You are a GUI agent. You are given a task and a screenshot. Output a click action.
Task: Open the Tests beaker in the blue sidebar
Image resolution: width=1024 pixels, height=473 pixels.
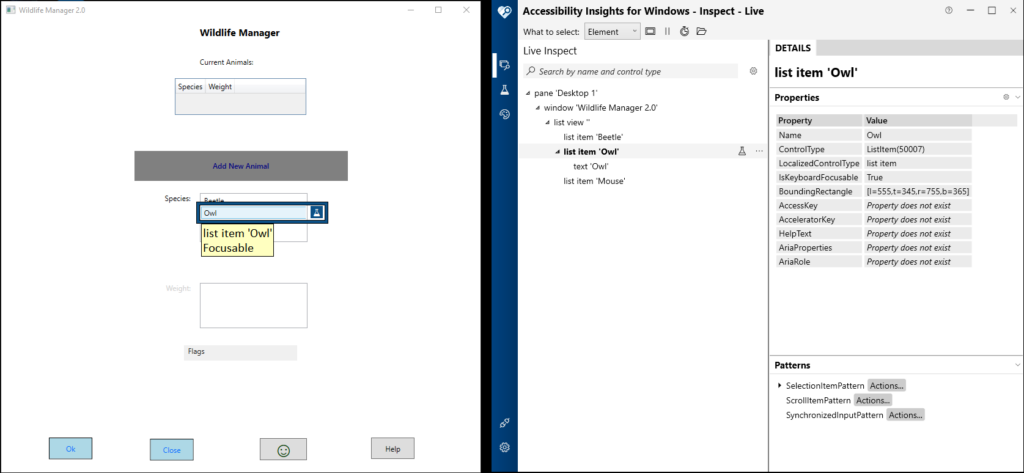(504, 90)
